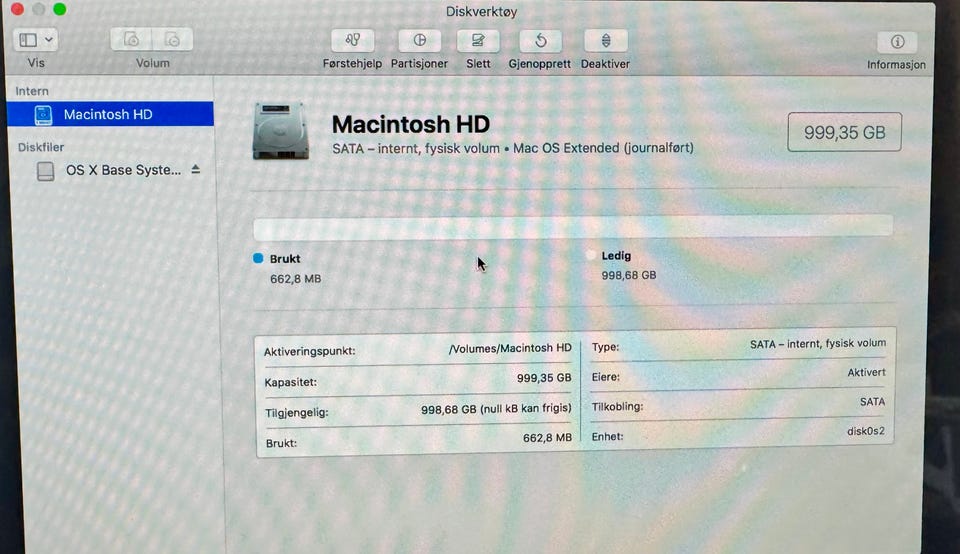Toggle the sidebar Vis icon
The width and height of the screenshot is (960, 554).
tap(28, 40)
